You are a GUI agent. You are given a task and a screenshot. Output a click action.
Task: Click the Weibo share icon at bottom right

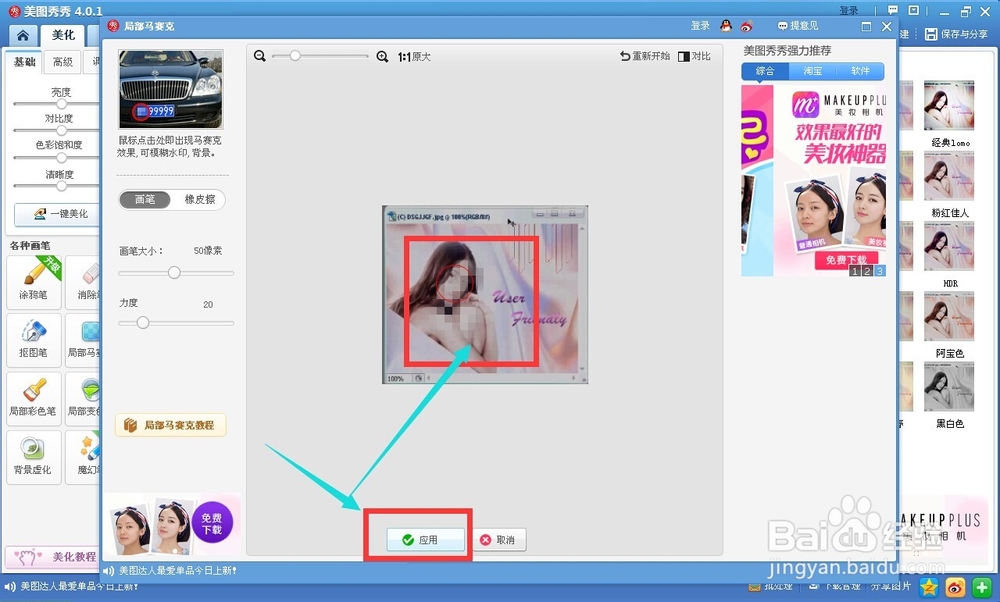pos(955,587)
